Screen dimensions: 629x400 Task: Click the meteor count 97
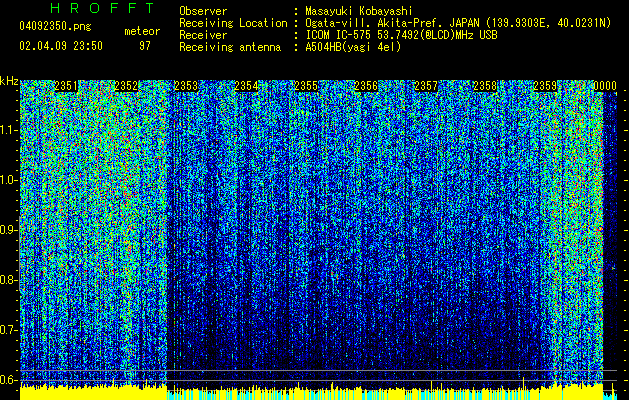[144, 46]
